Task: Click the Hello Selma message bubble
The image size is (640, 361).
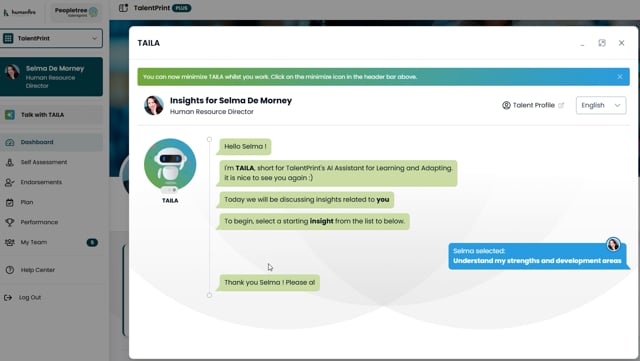Action: click(x=245, y=147)
